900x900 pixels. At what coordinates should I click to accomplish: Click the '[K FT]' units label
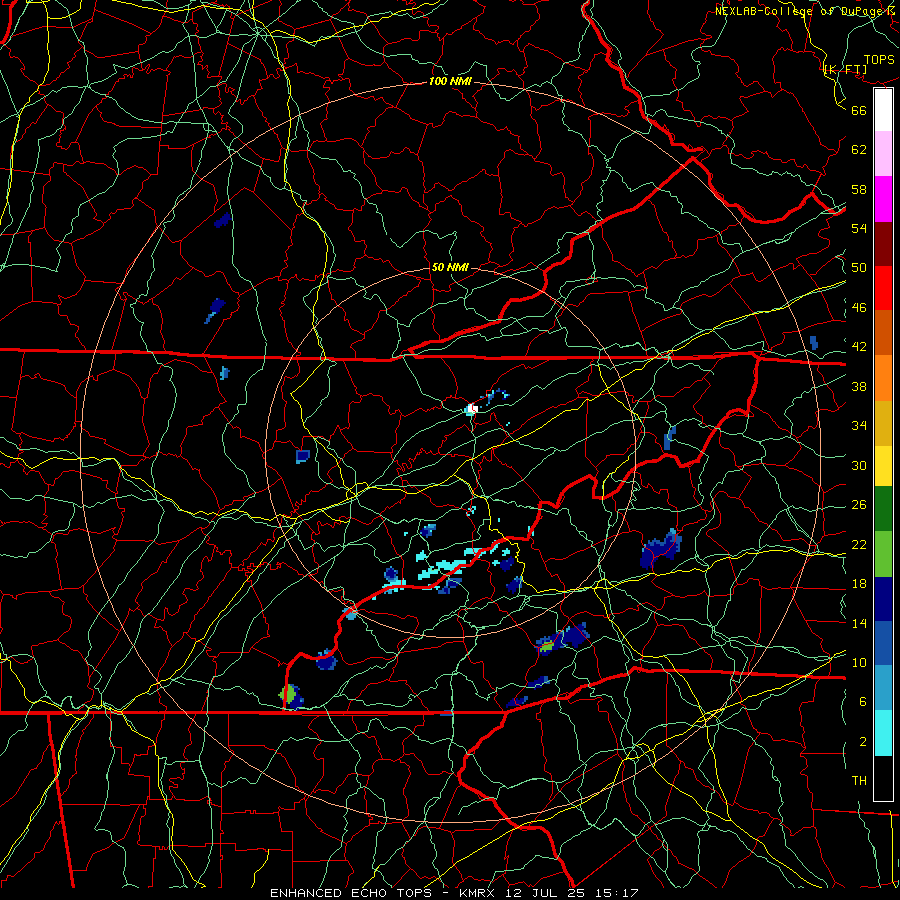(x=845, y=70)
